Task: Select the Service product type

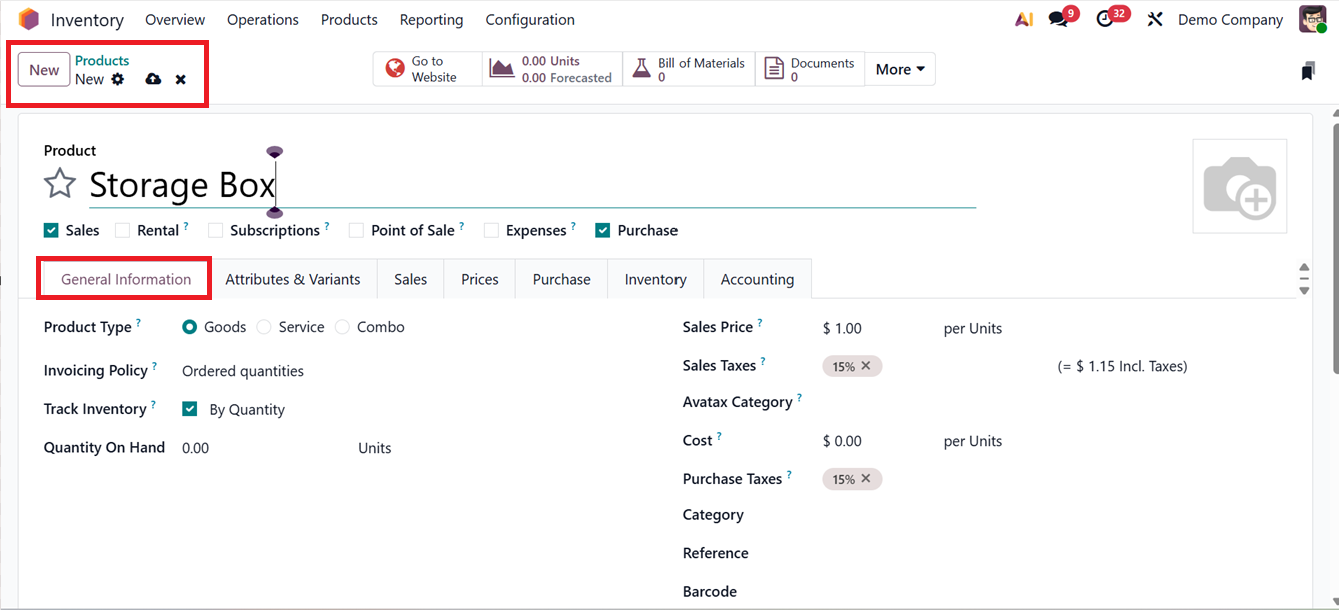Action: (x=263, y=327)
